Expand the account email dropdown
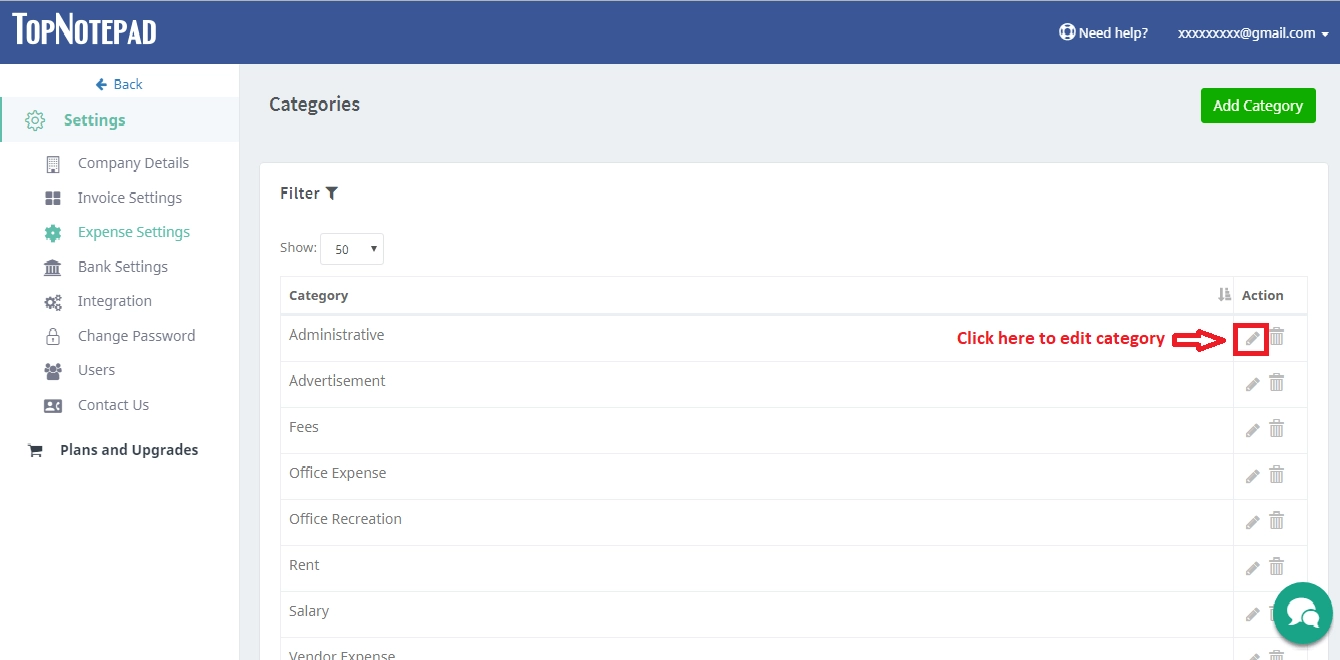The image size is (1340, 660). pos(1252,33)
